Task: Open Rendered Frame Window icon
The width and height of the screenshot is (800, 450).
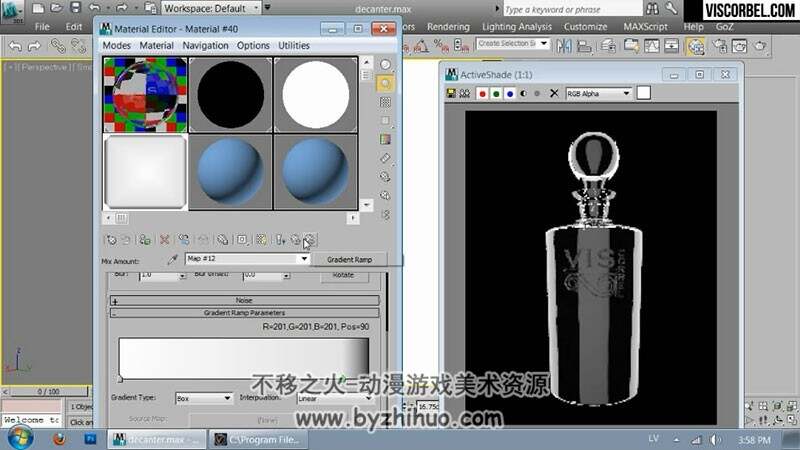Action: [x=740, y=46]
